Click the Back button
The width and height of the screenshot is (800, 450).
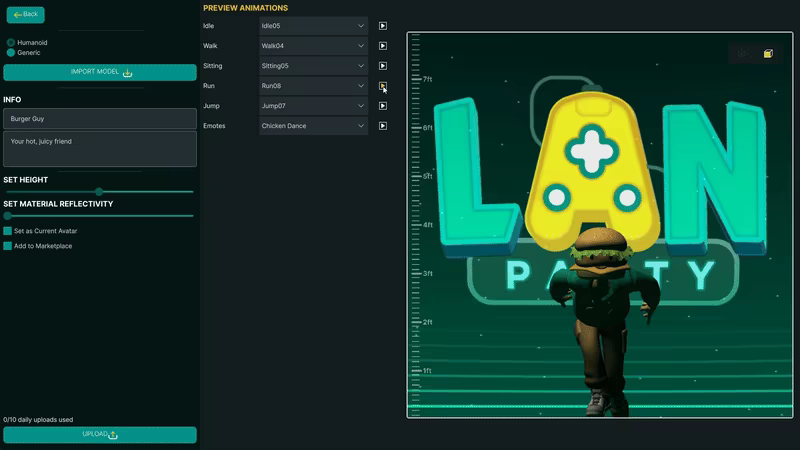(26, 15)
